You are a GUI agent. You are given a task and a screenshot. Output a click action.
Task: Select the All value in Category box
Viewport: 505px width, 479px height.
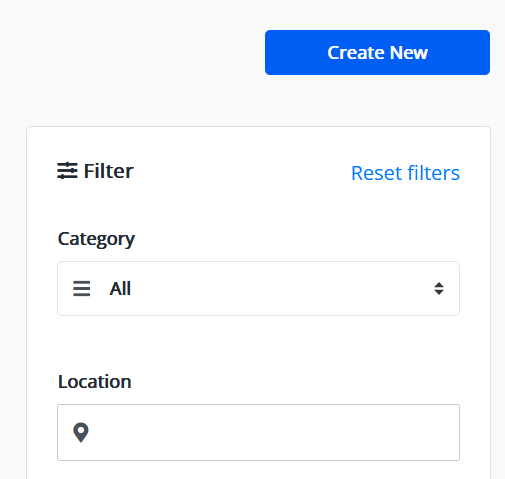coord(120,289)
